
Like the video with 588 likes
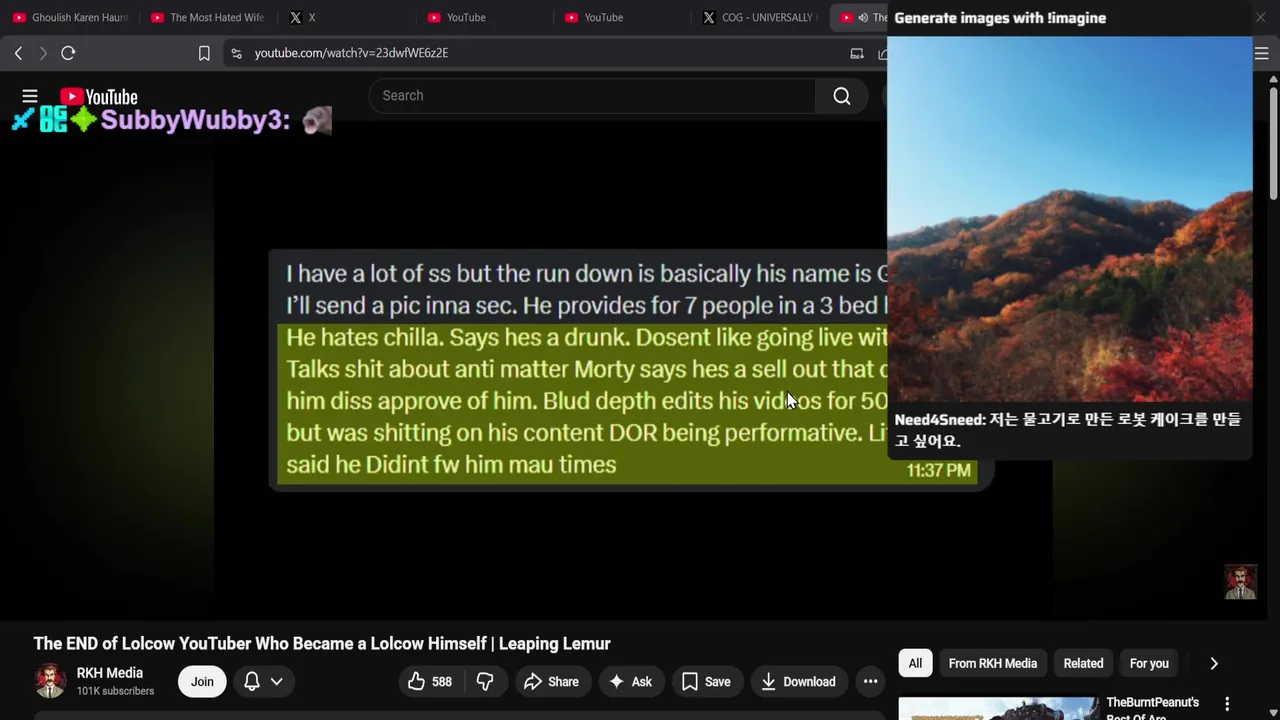click(x=430, y=682)
